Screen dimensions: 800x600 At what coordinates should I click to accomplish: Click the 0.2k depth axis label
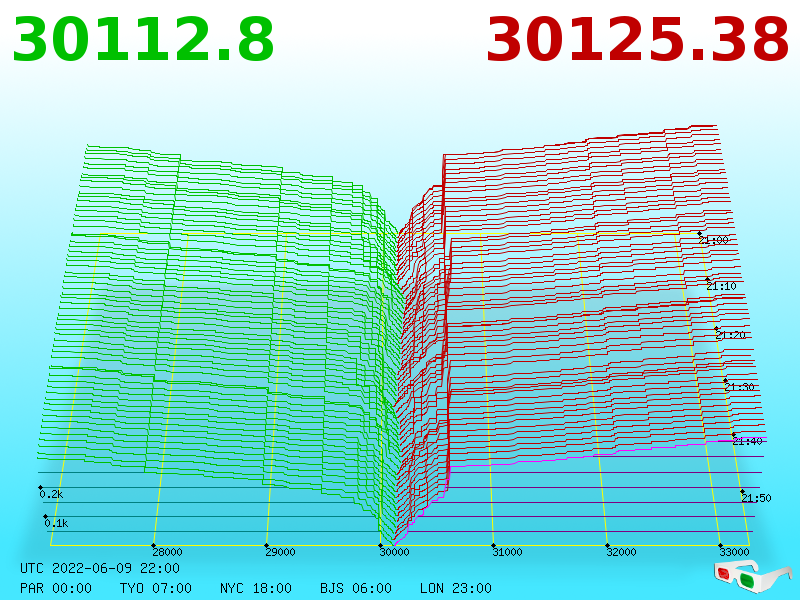tap(51, 494)
